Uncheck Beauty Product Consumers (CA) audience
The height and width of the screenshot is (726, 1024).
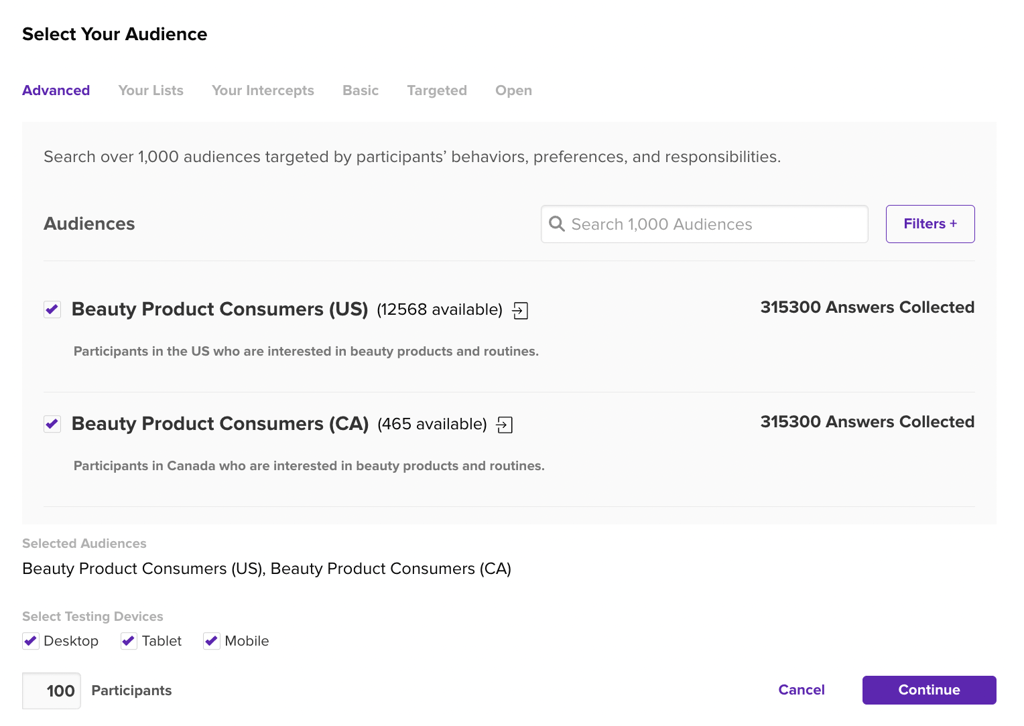click(52, 424)
